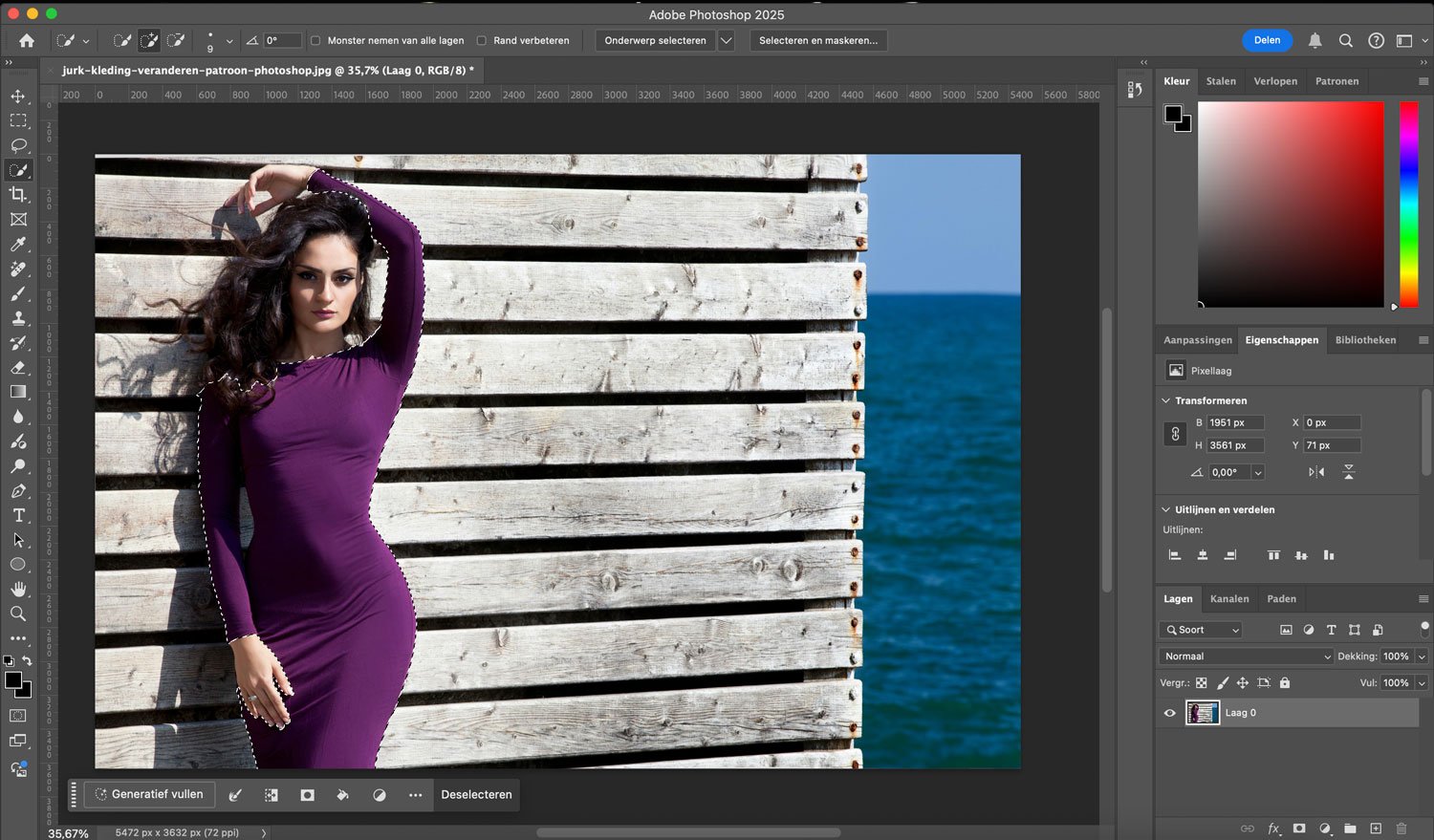Collapse the 'Uitlijnen en verdelen' section
The height and width of the screenshot is (840, 1434).
pos(1165,509)
